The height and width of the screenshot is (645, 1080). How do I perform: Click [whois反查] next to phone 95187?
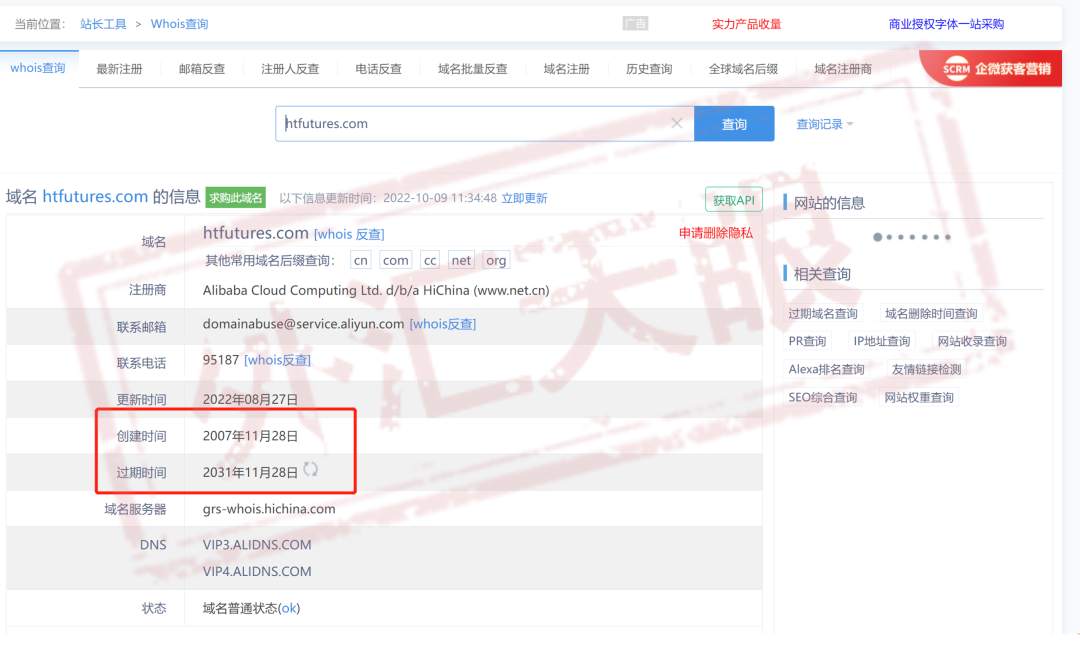click(x=278, y=360)
